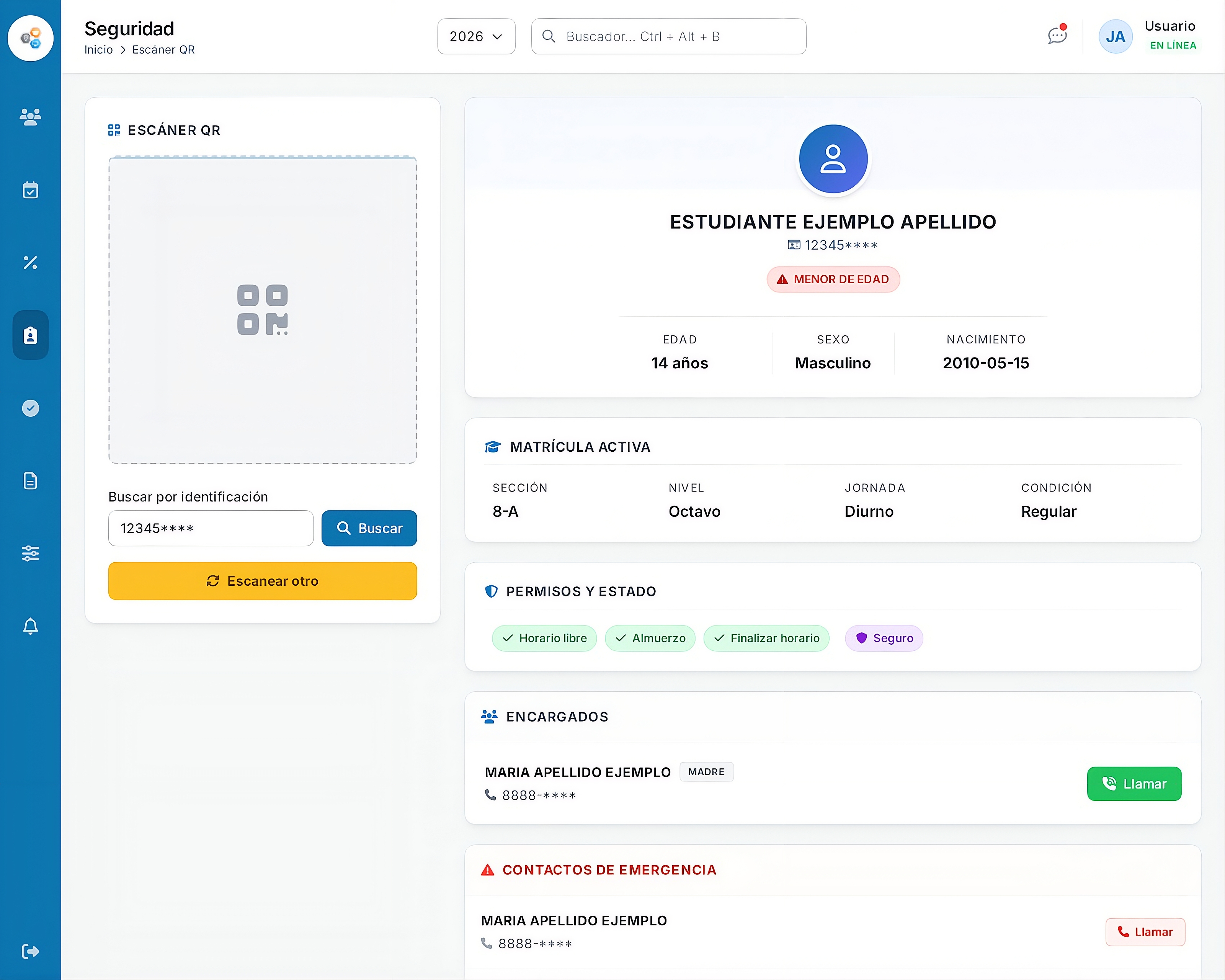Click the EN LÍNEA status text
The width and height of the screenshot is (1225, 980).
[1173, 46]
